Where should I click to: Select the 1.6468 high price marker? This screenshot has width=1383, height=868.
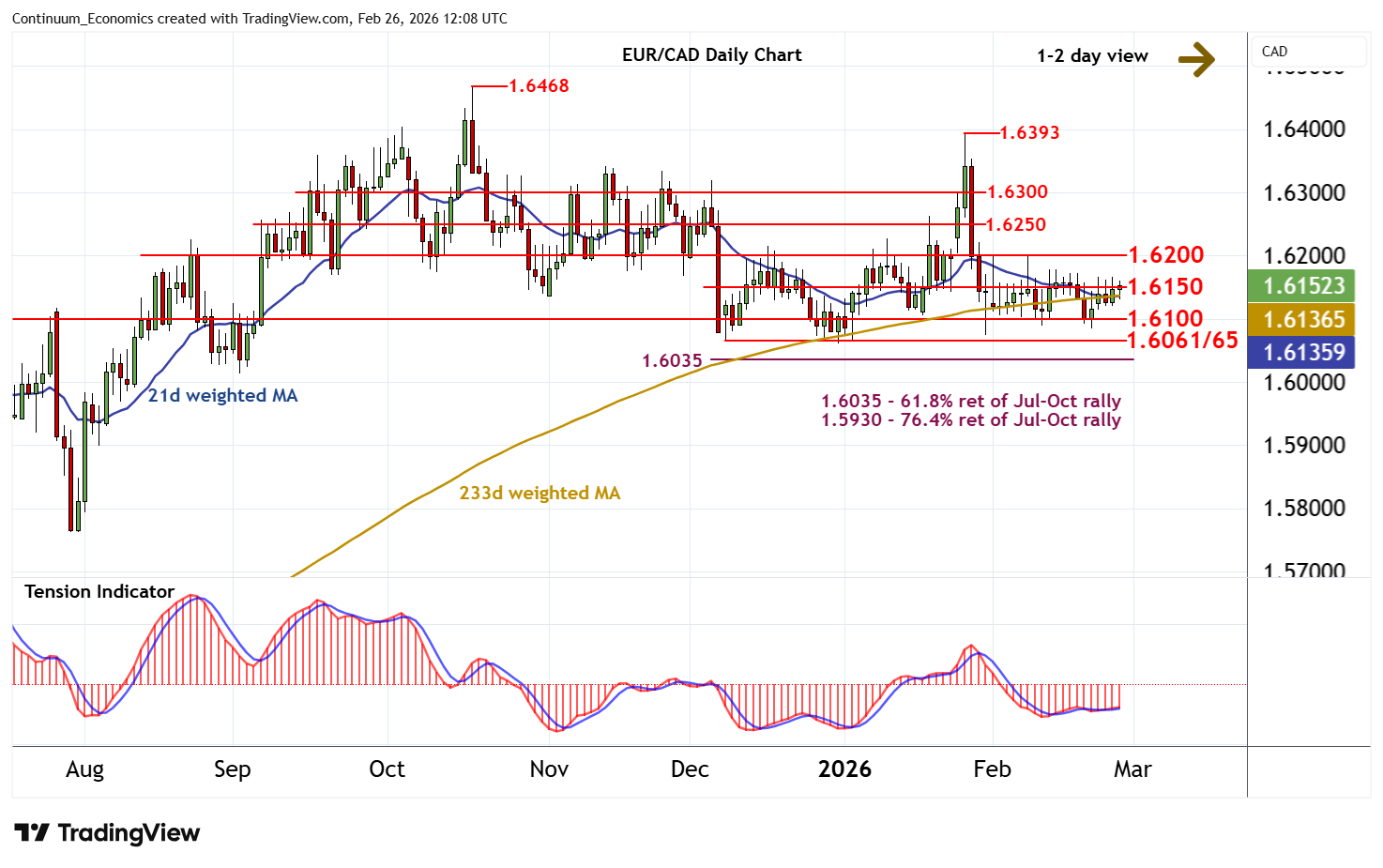[x=539, y=86]
